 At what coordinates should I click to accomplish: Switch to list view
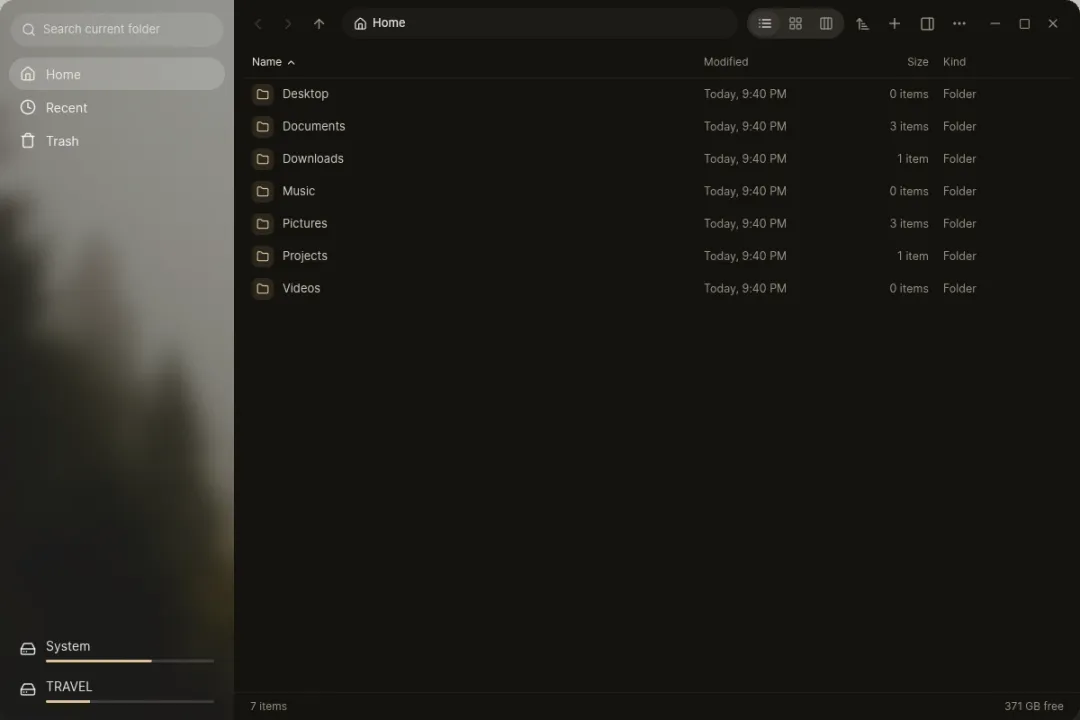point(765,24)
